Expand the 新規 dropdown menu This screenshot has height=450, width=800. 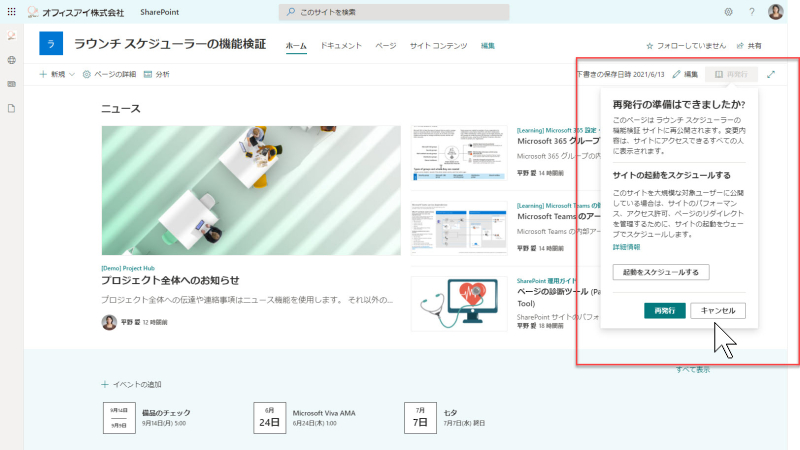[57, 74]
